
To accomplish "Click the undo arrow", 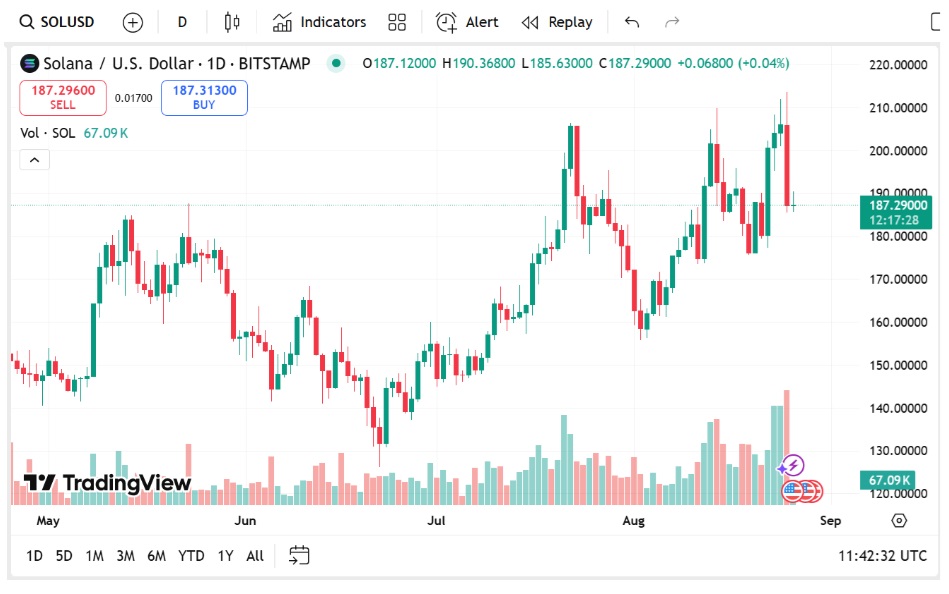I will point(631,21).
